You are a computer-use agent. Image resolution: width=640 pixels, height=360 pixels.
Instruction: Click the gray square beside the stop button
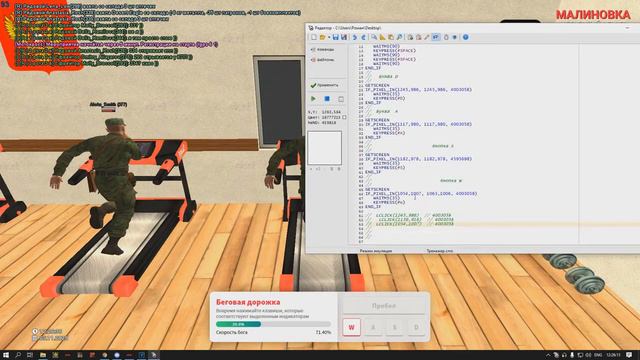pos(341,99)
